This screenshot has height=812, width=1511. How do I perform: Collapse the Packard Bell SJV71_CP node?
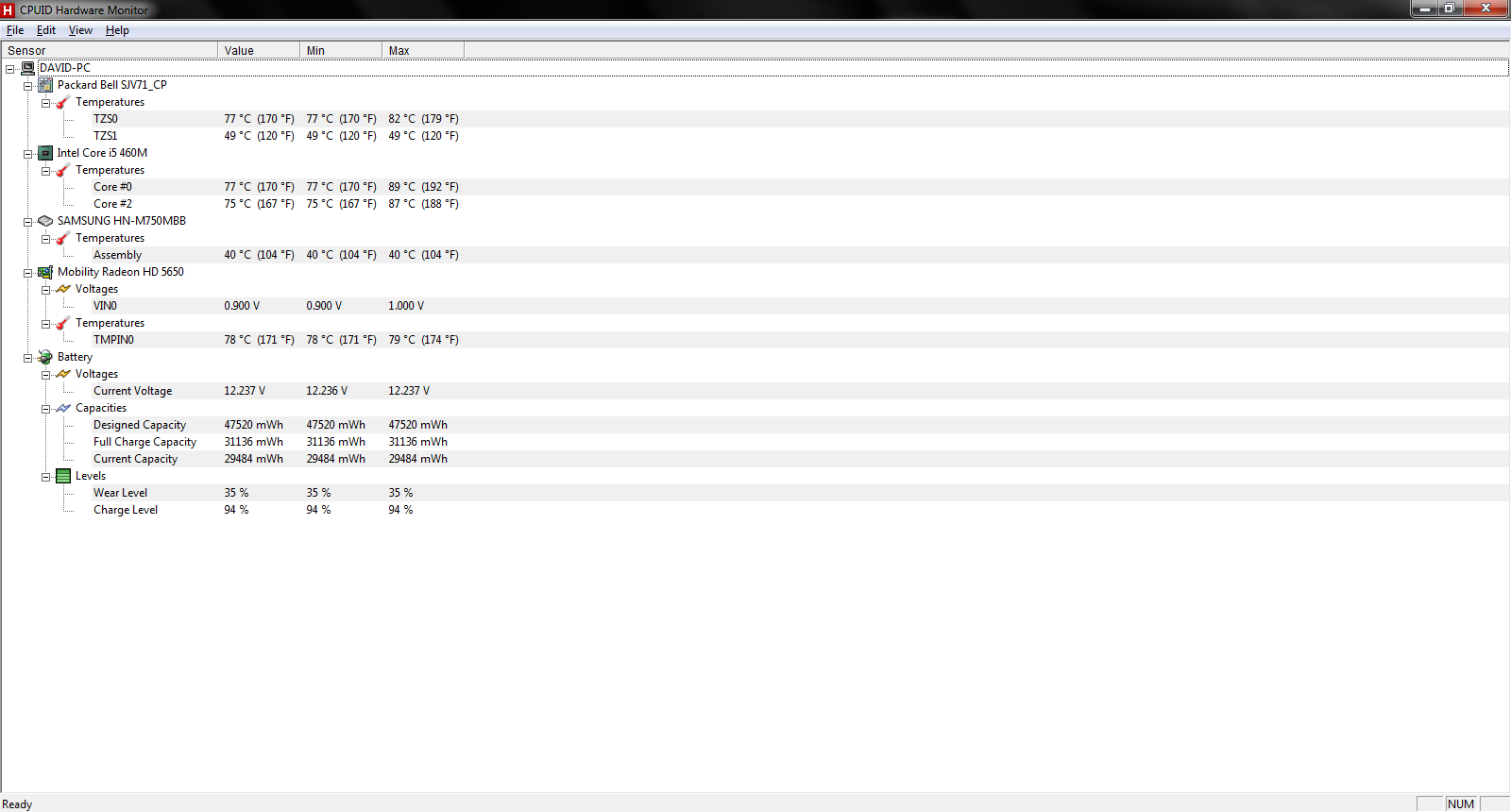[x=27, y=86]
